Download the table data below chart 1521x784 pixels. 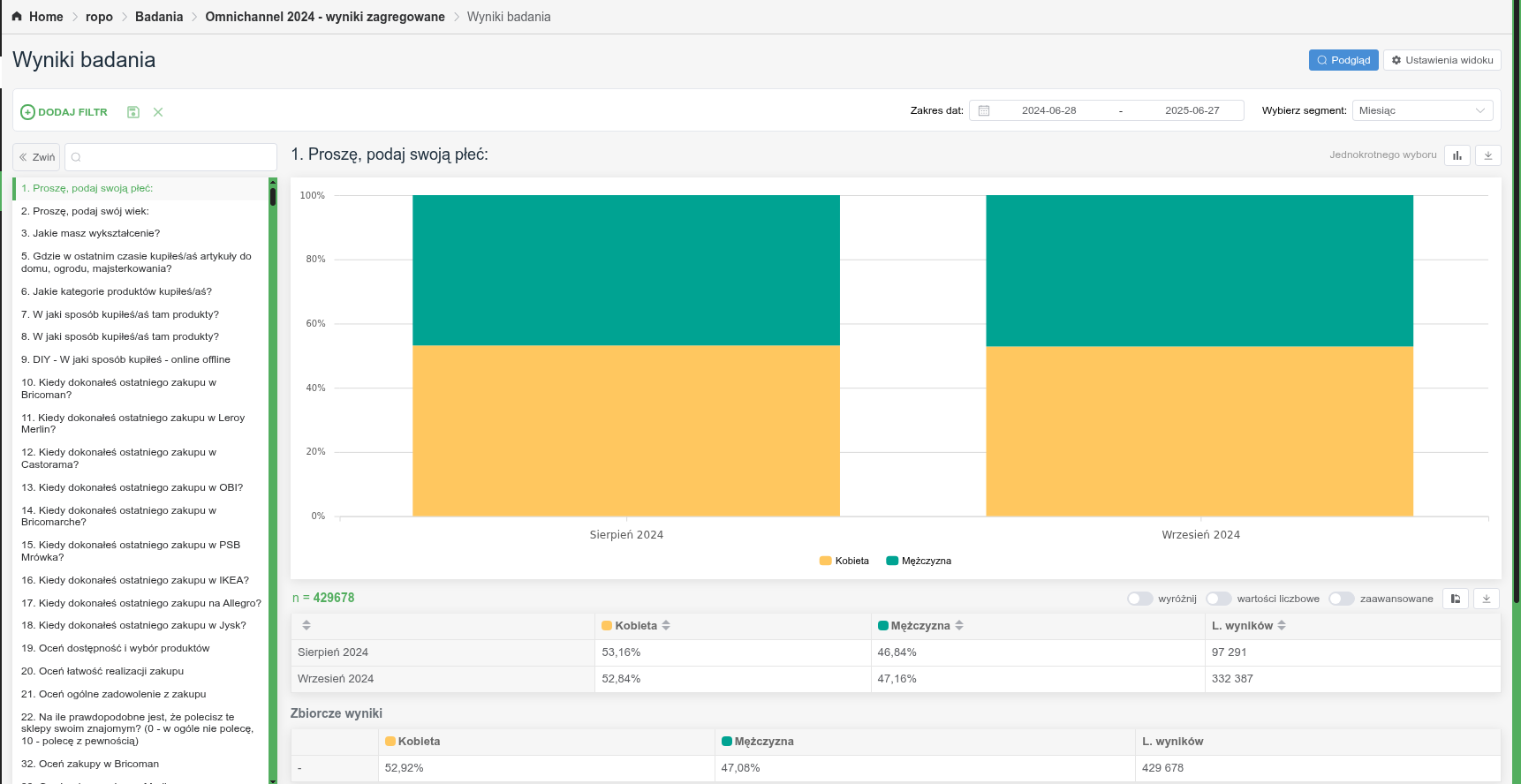point(1487,599)
